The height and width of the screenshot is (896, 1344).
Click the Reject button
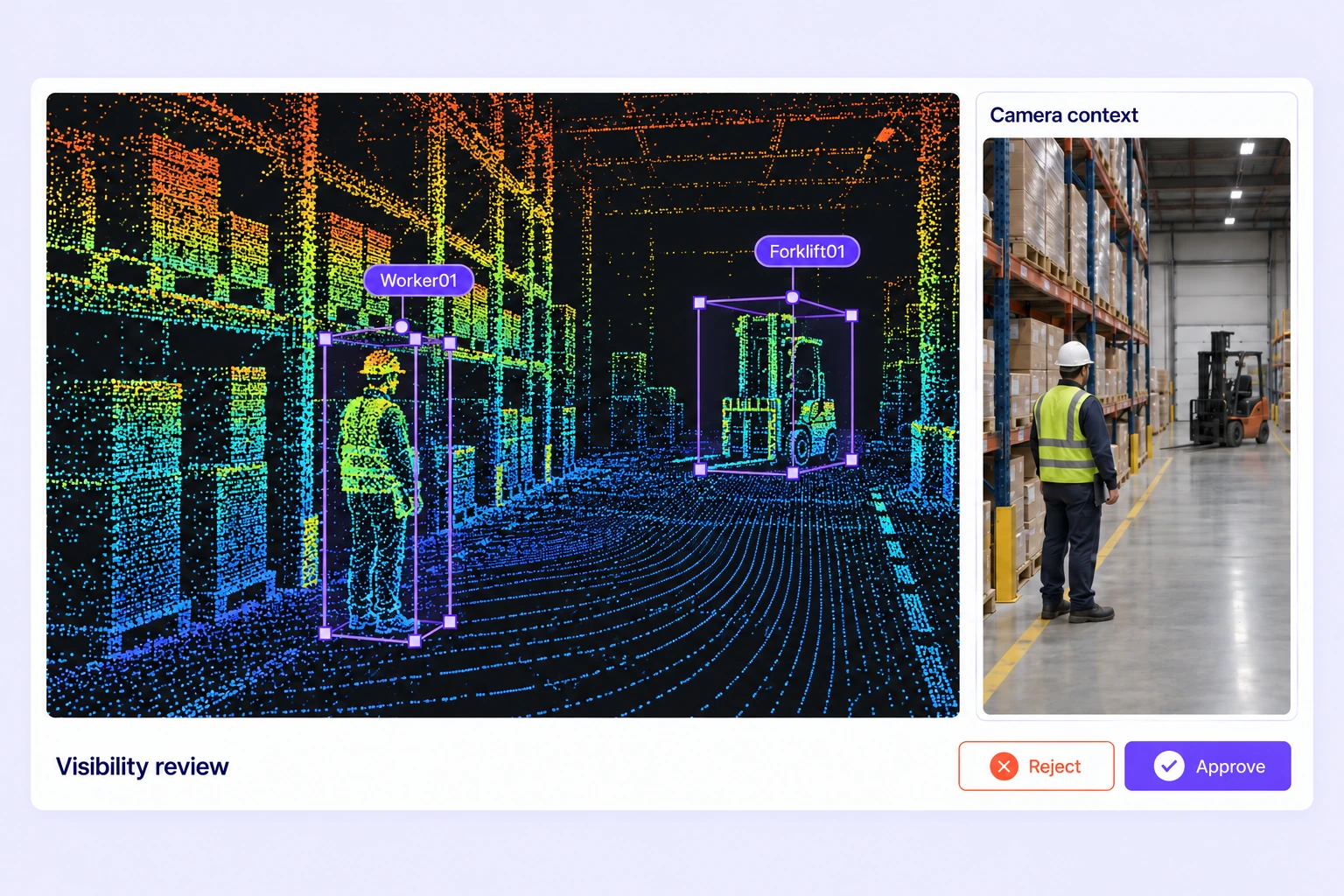tap(1036, 766)
